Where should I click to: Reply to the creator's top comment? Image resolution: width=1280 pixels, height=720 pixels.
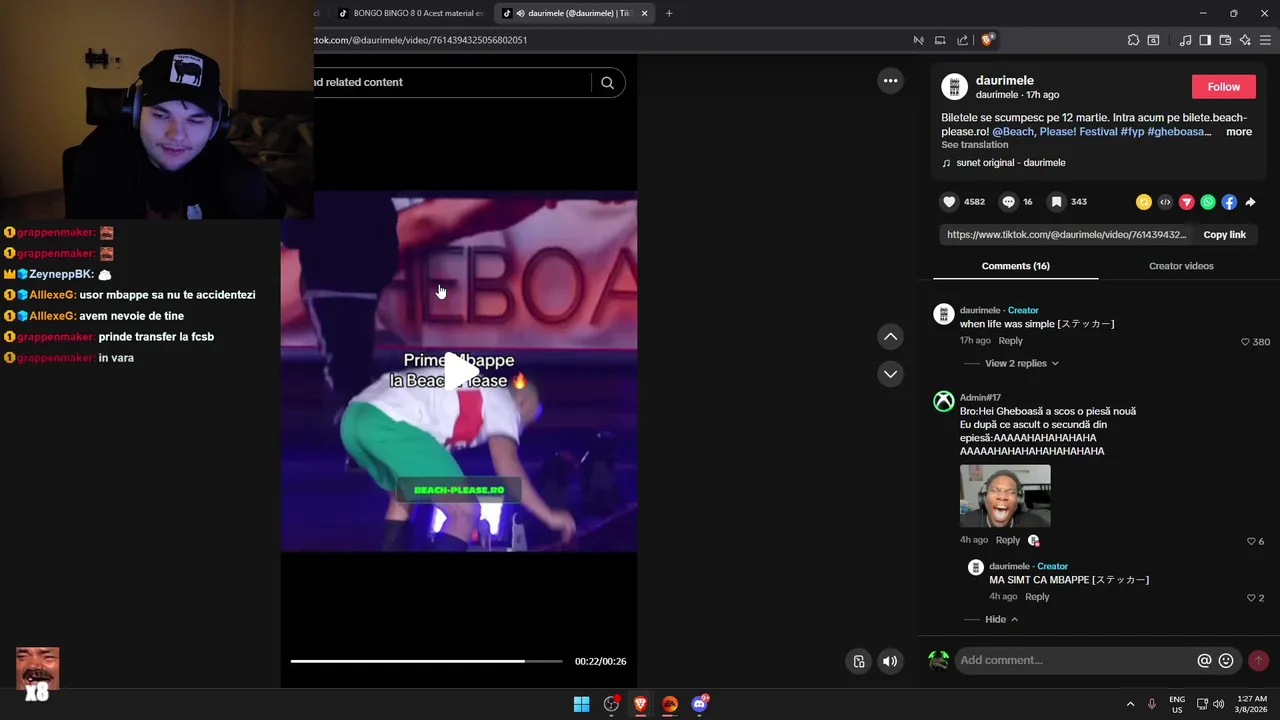pos(1010,341)
